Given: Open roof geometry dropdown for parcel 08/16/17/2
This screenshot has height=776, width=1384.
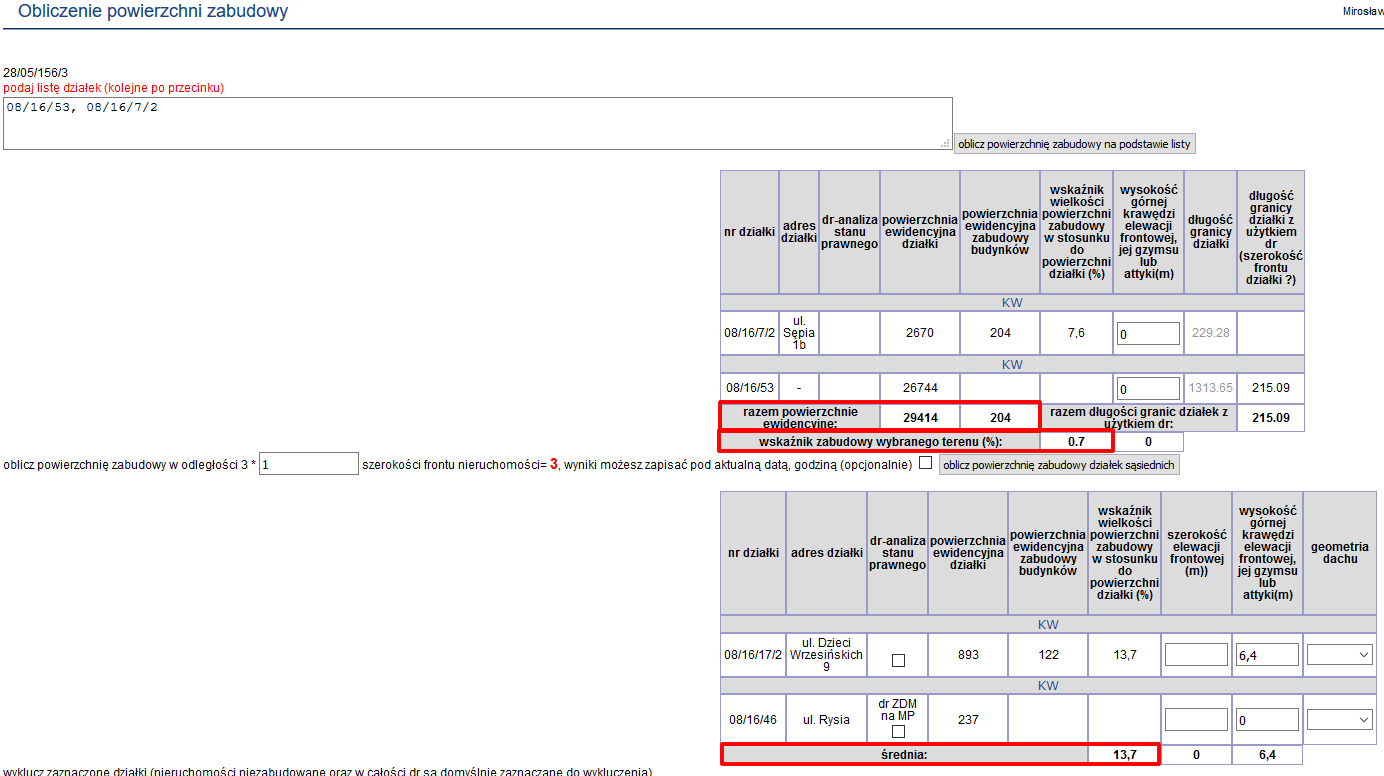Looking at the screenshot, I should click(1341, 655).
